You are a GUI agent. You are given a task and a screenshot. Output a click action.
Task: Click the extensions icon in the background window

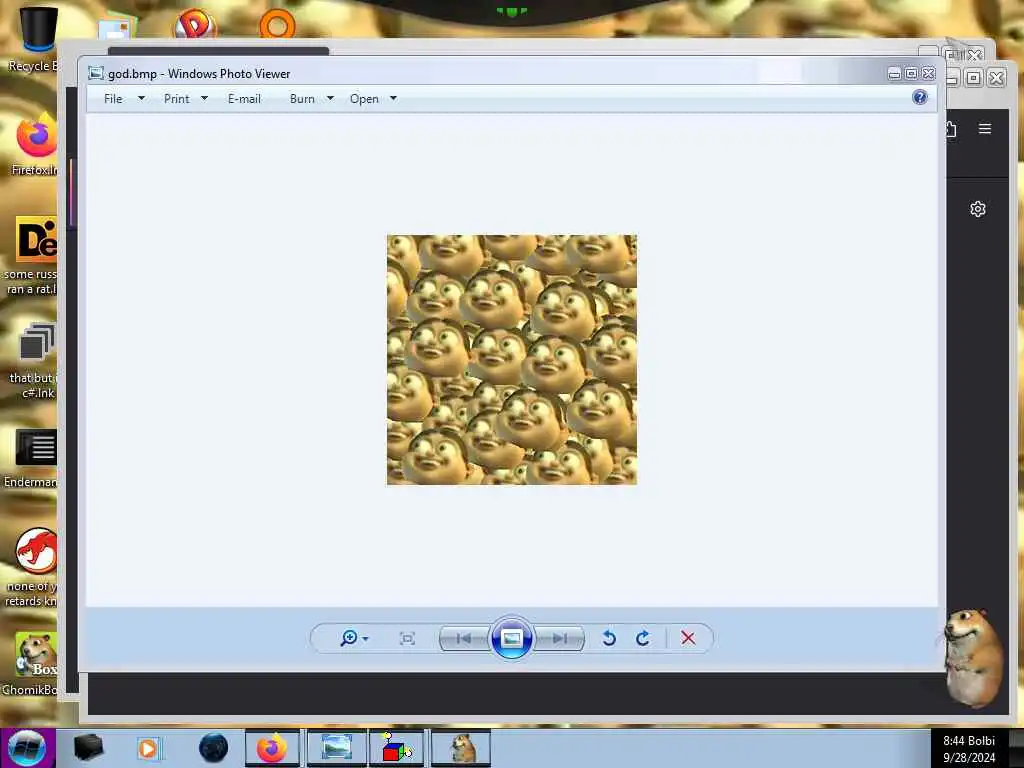pos(951,129)
